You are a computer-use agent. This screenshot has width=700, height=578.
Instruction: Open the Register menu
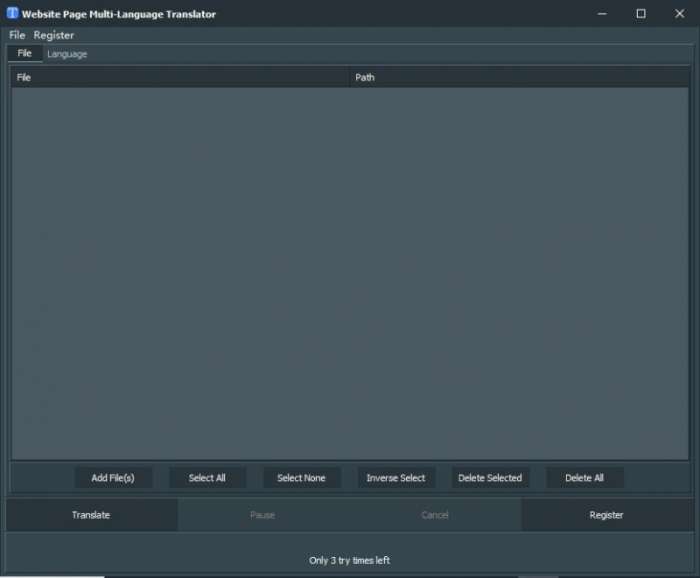[x=54, y=35]
